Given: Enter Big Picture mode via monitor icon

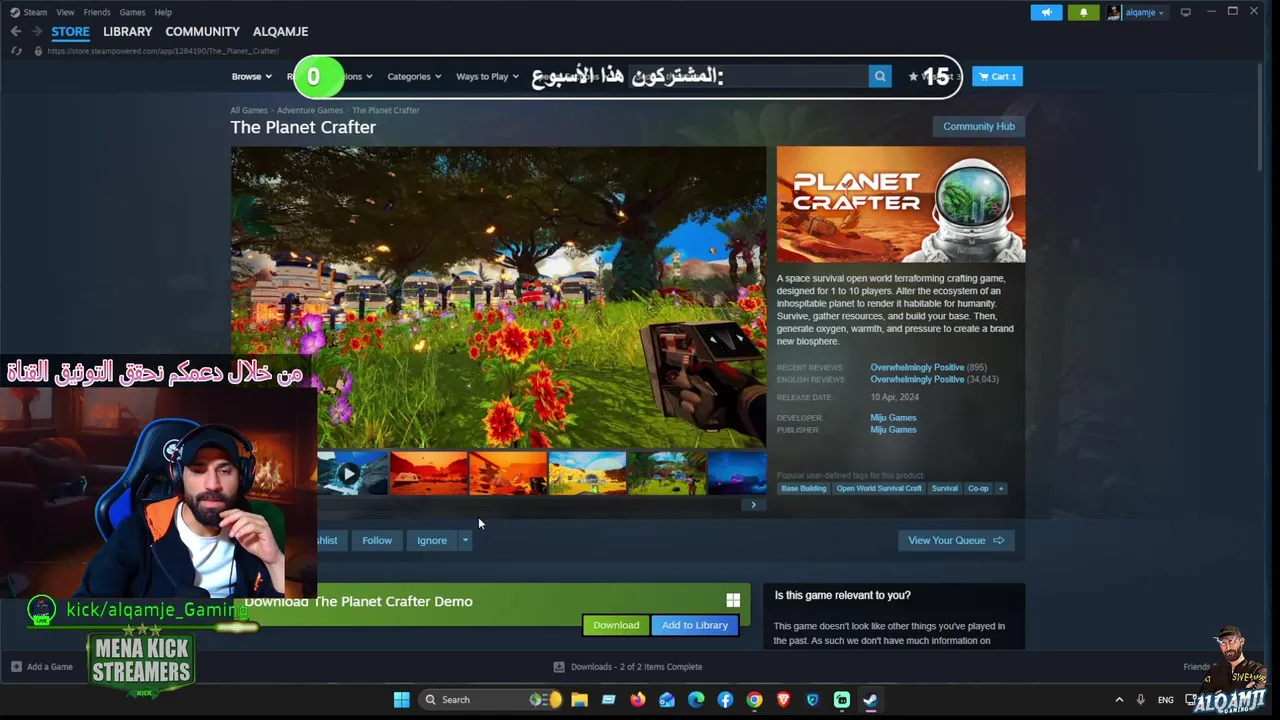Looking at the screenshot, I should coord(1186,12).
